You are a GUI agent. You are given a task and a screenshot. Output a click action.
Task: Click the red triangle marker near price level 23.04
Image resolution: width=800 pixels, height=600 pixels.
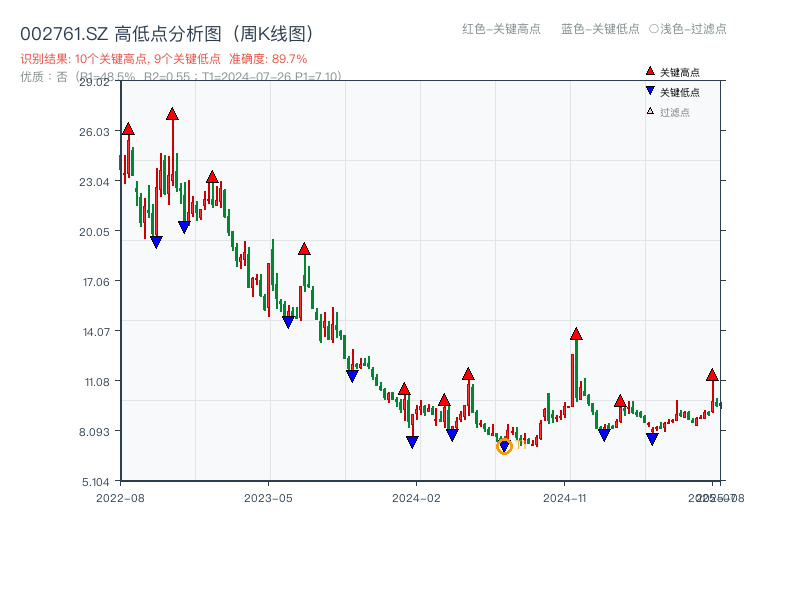(211, 175)
